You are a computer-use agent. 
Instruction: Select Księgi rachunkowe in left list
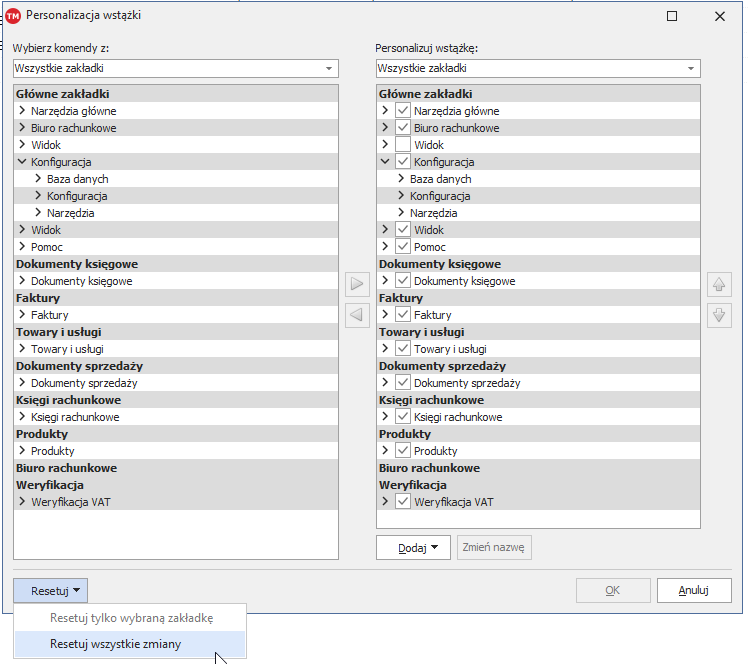click(x=75, y=417)
